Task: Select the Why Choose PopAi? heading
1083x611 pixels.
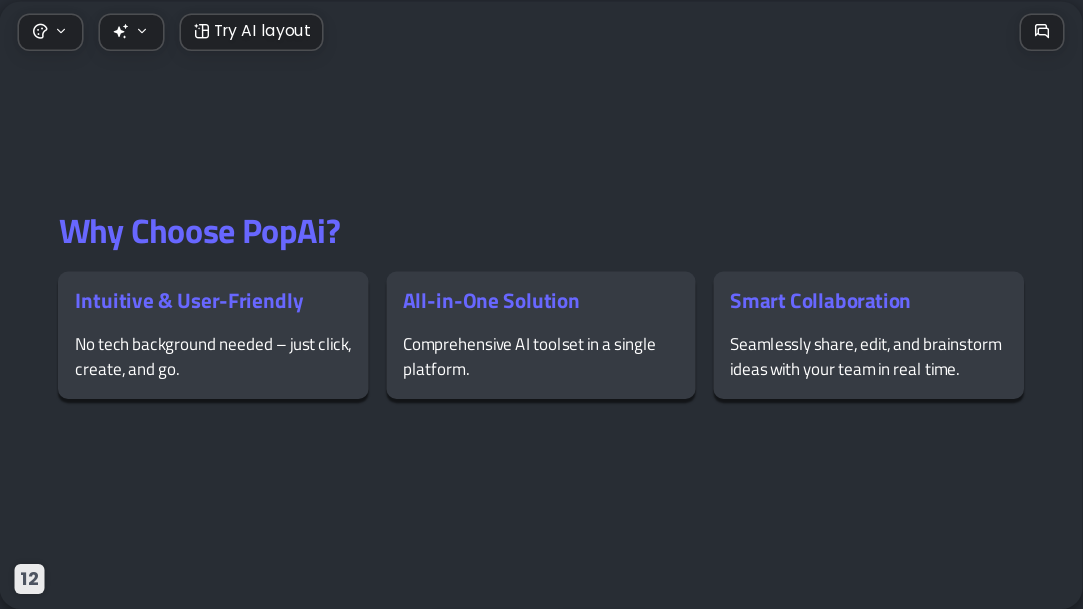Action: click(x=200, y=232)
